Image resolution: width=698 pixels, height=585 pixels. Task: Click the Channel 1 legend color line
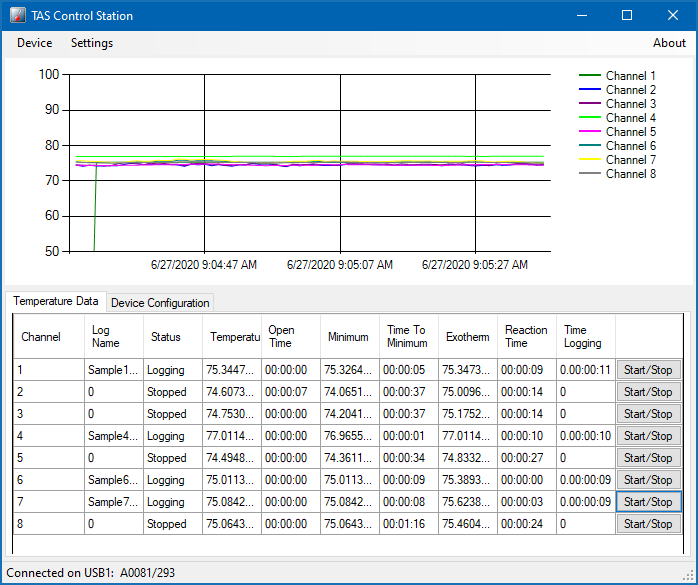click(x=590, y=76)
